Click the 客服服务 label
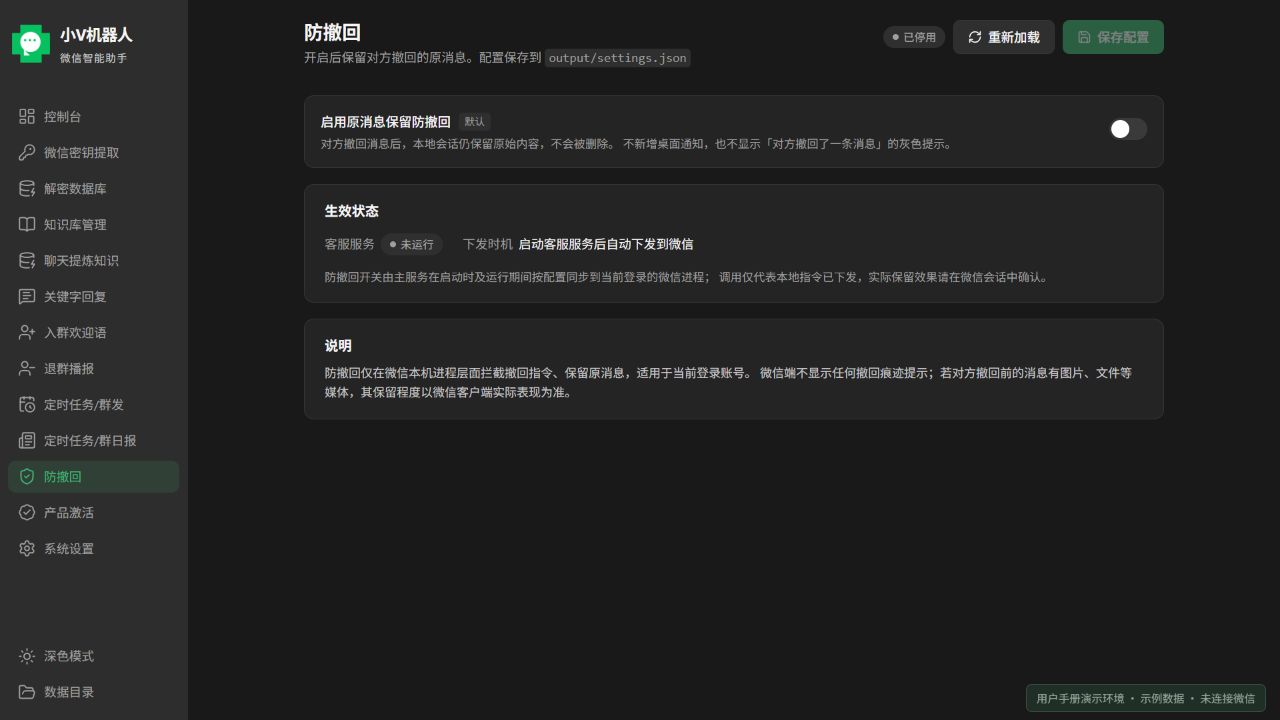 (x=350, y=244)
